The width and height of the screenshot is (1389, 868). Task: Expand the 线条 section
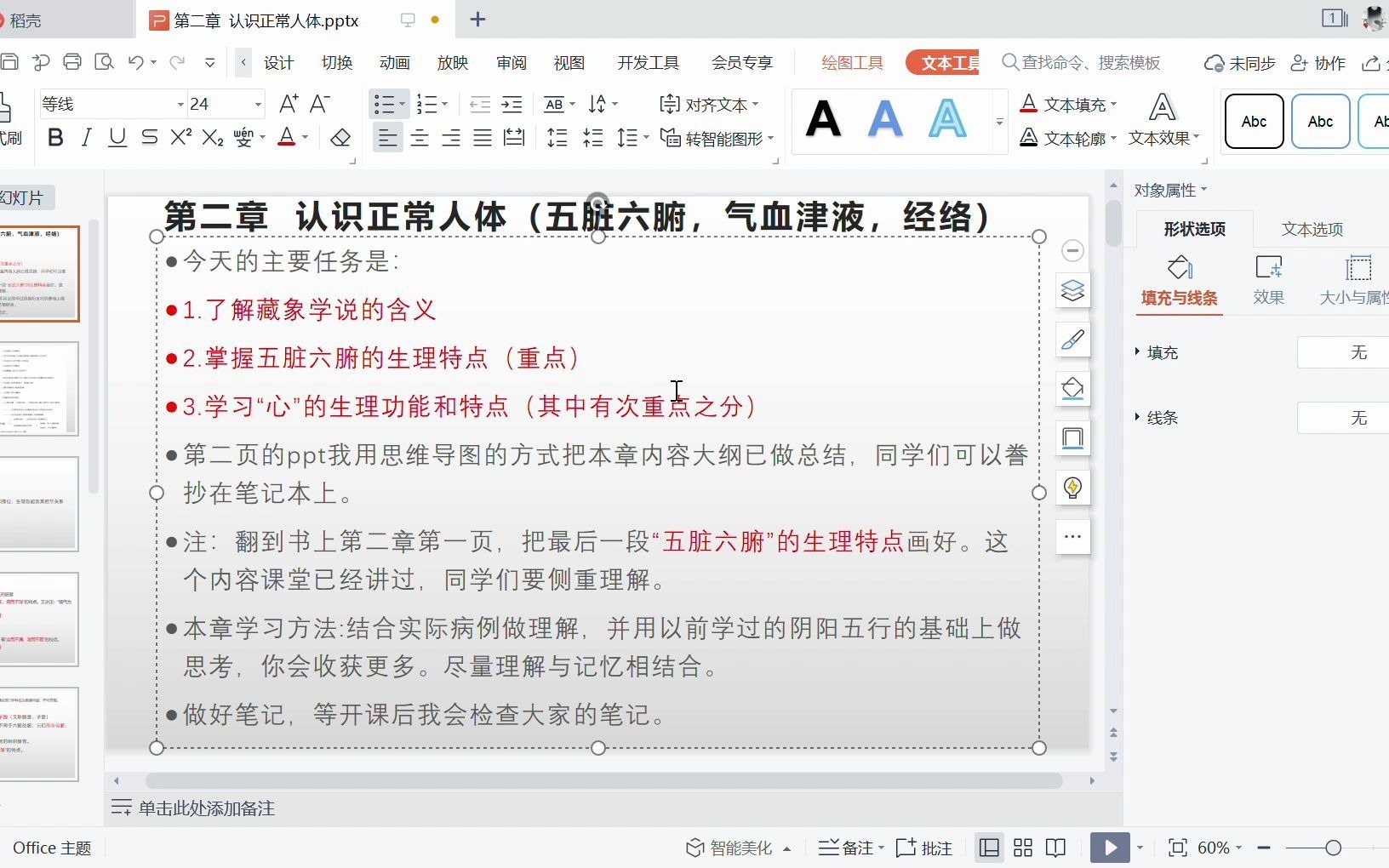[1137, 417]
